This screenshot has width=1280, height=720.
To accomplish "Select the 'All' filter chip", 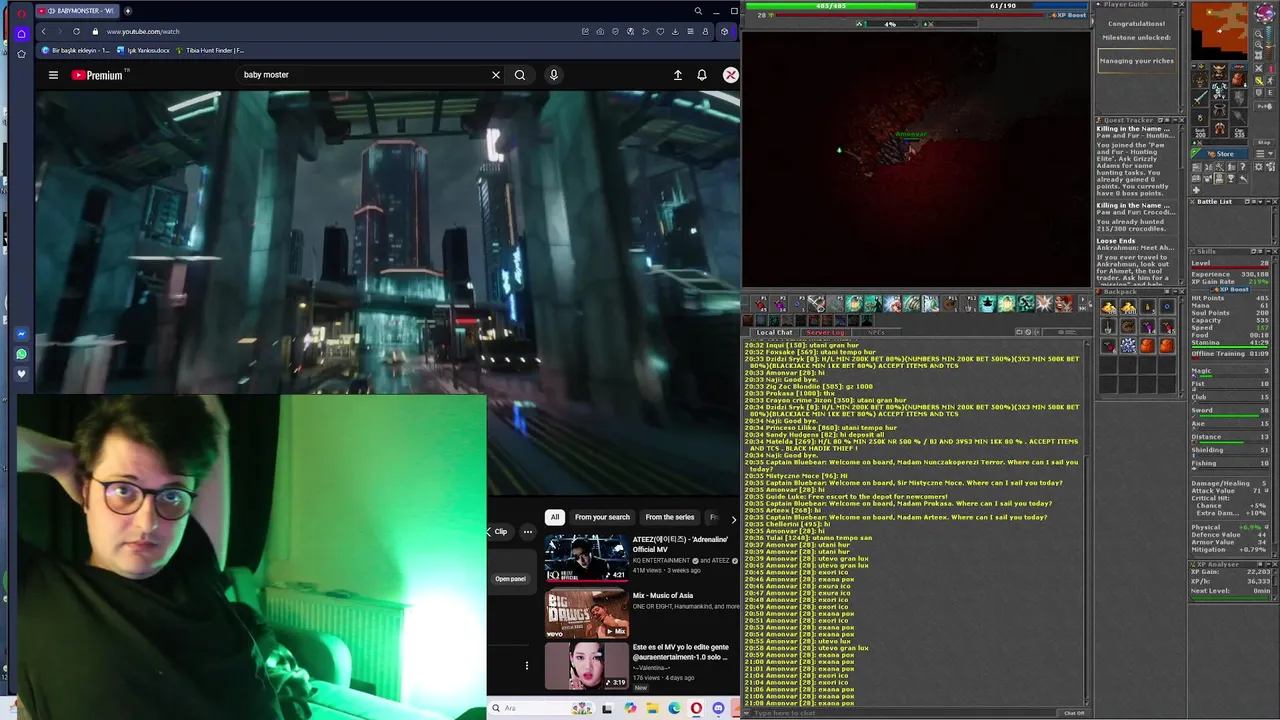I will pos(554,517).
